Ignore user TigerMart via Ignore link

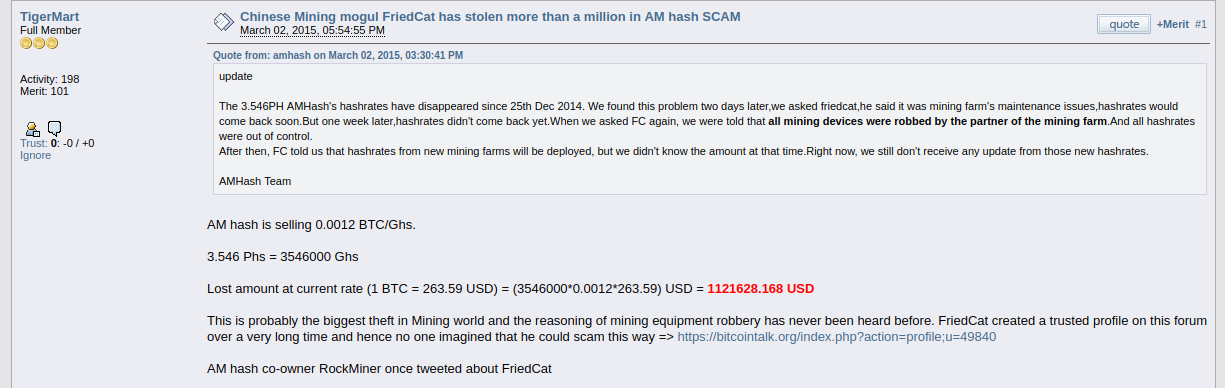pos(35,156)
